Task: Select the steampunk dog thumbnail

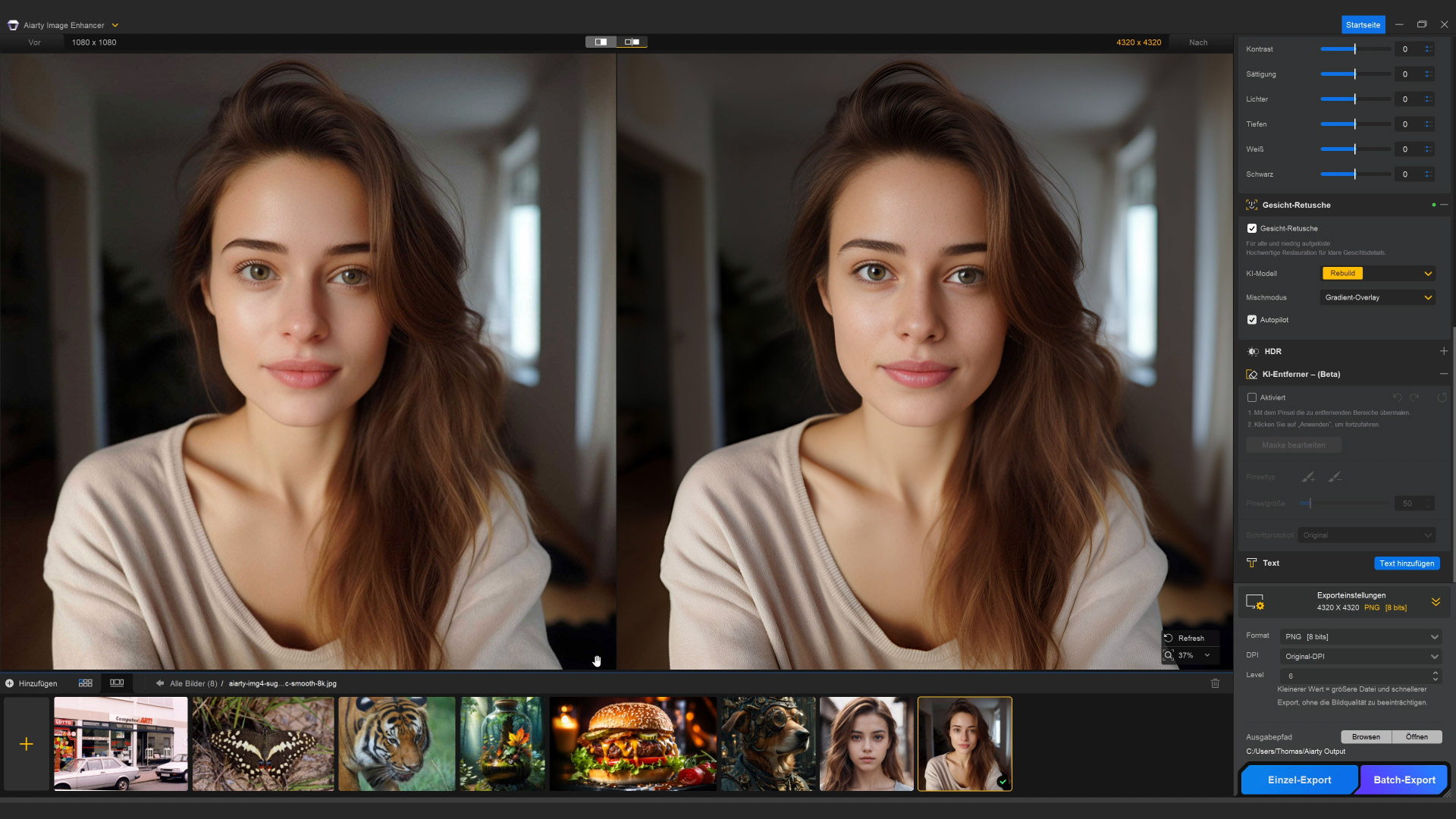Action: coord(768,744)
